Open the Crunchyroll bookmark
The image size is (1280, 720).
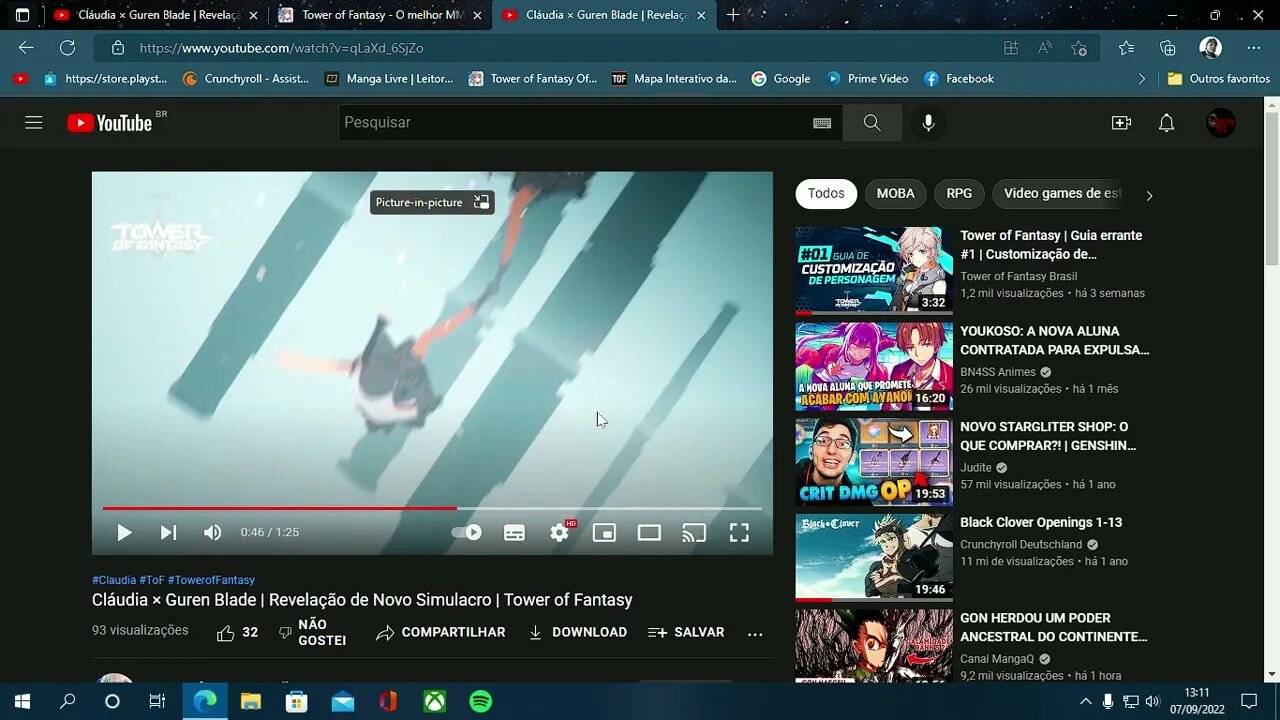click(x=246, y=78)
